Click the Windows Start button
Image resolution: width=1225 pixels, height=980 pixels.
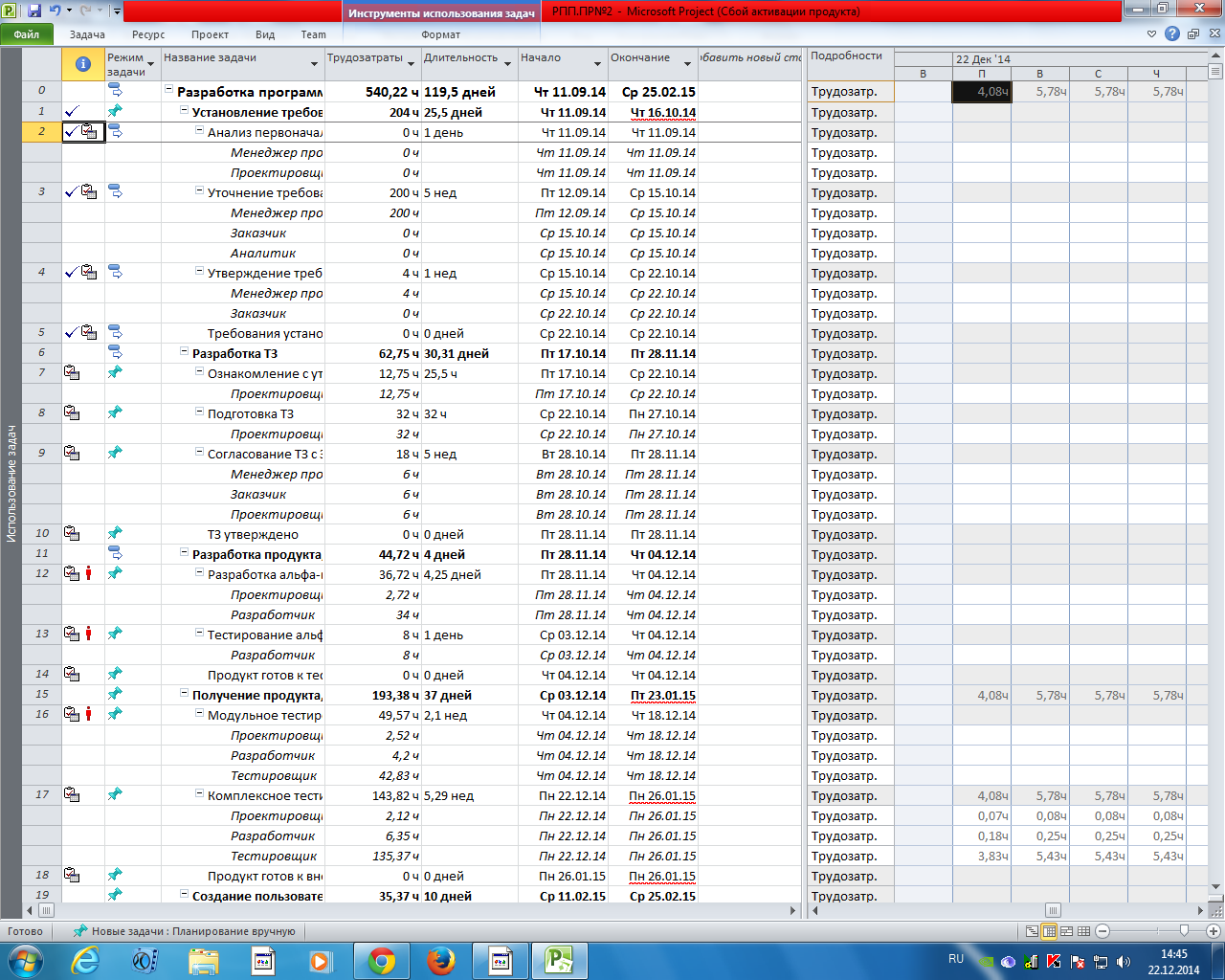[x=25, y=961]
